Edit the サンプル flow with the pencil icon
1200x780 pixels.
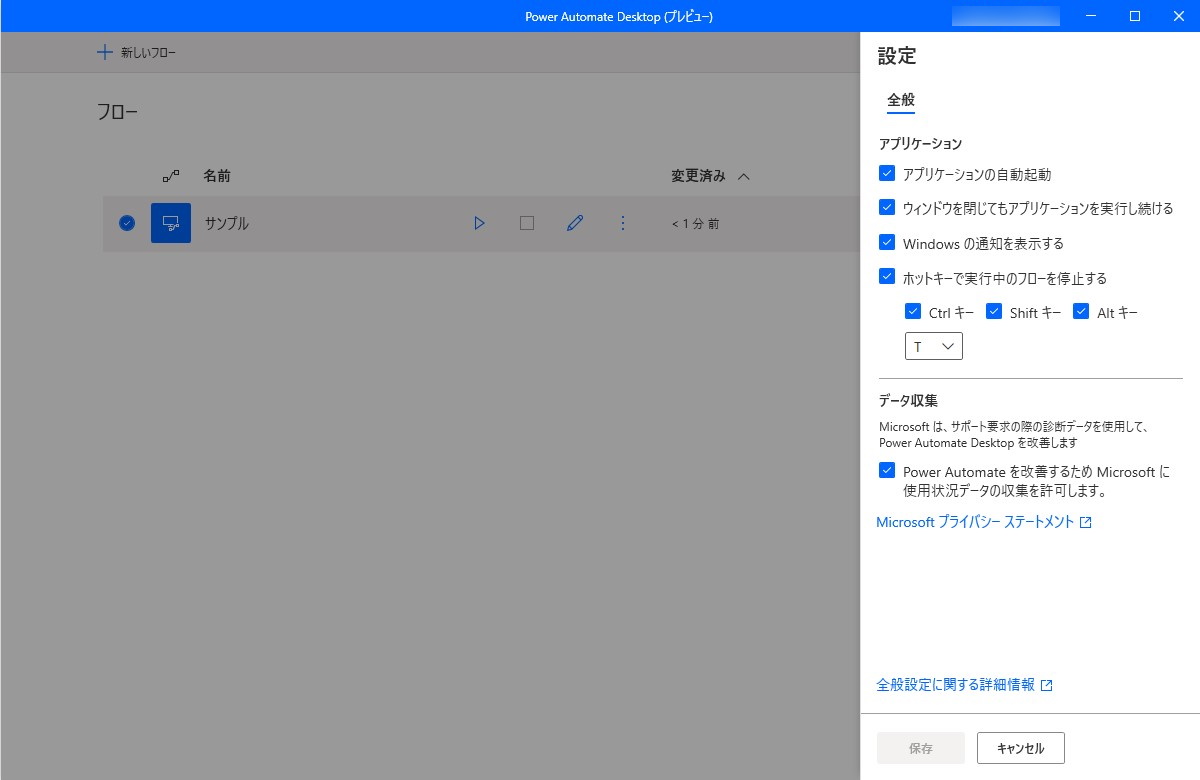(x=575, y=223)
